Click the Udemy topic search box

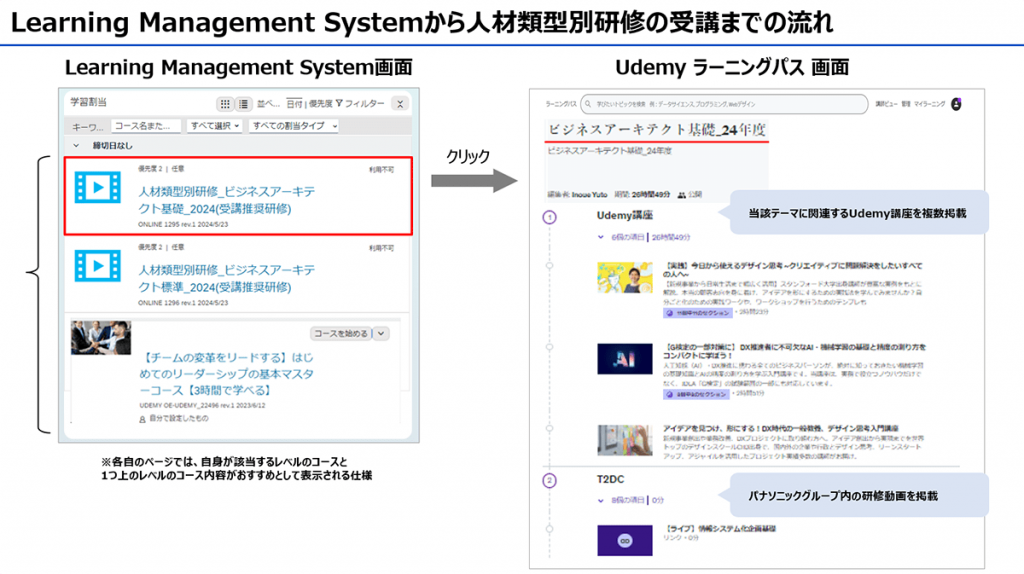724,104
